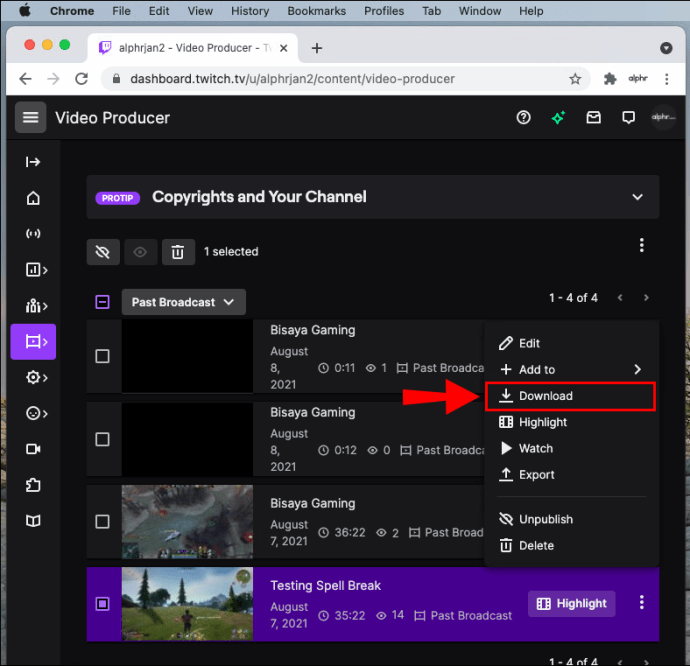Click the unpublish crossed-eye toolbar button
Image resolution: width=690 pixels, height=666 pixels.
click(102, 252)
